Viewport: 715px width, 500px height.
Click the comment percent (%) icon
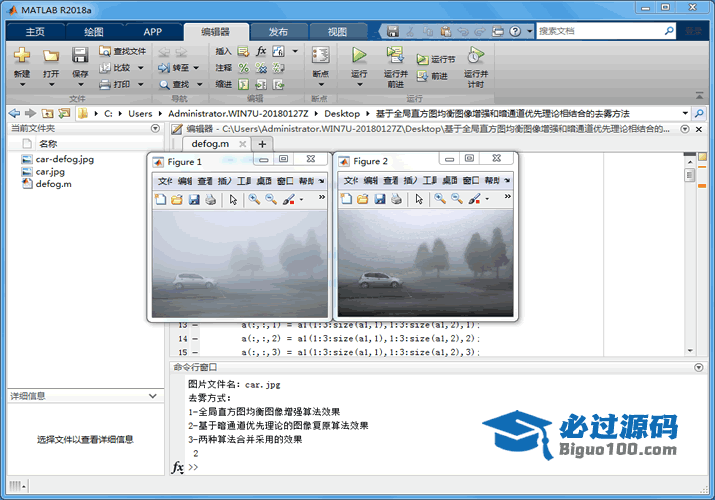244,68
